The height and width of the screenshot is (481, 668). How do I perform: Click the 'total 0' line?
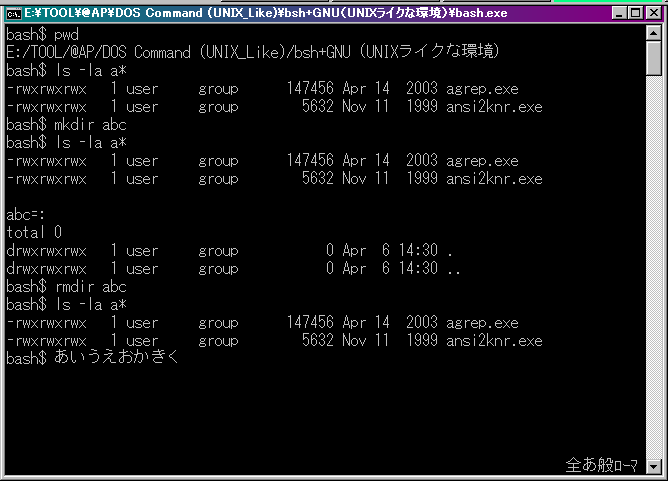34,232
